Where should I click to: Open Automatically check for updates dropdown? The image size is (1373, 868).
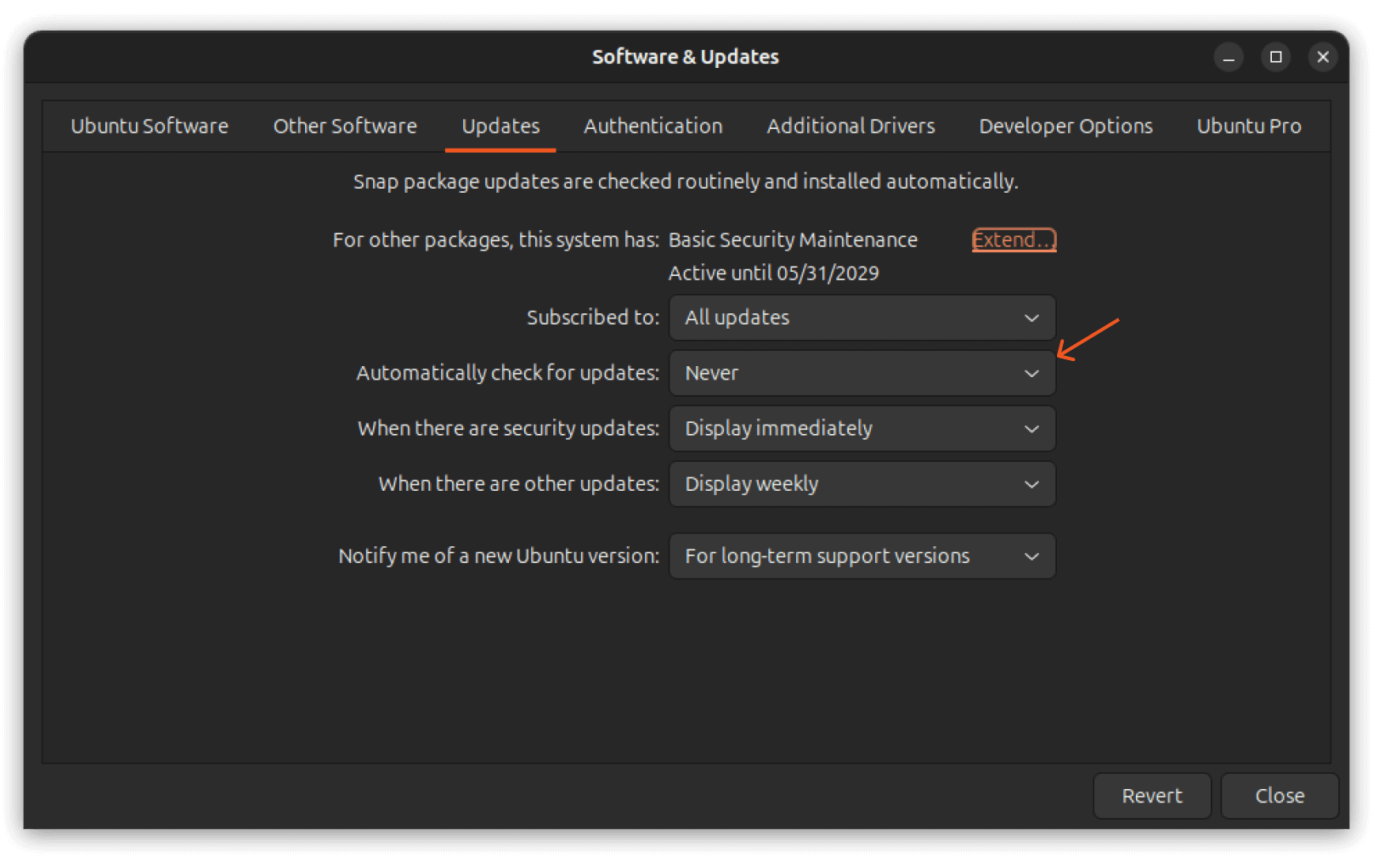862,373
